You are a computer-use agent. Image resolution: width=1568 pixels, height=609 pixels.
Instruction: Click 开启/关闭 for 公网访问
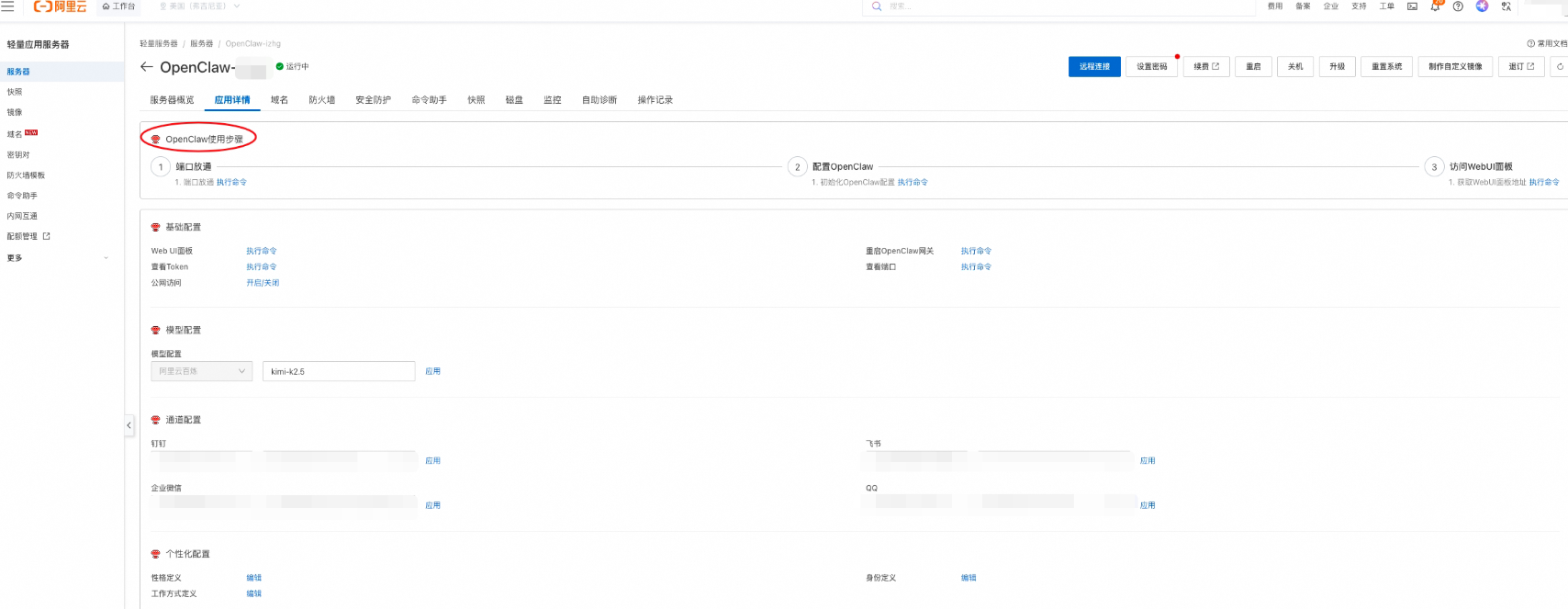pos(263,283)
